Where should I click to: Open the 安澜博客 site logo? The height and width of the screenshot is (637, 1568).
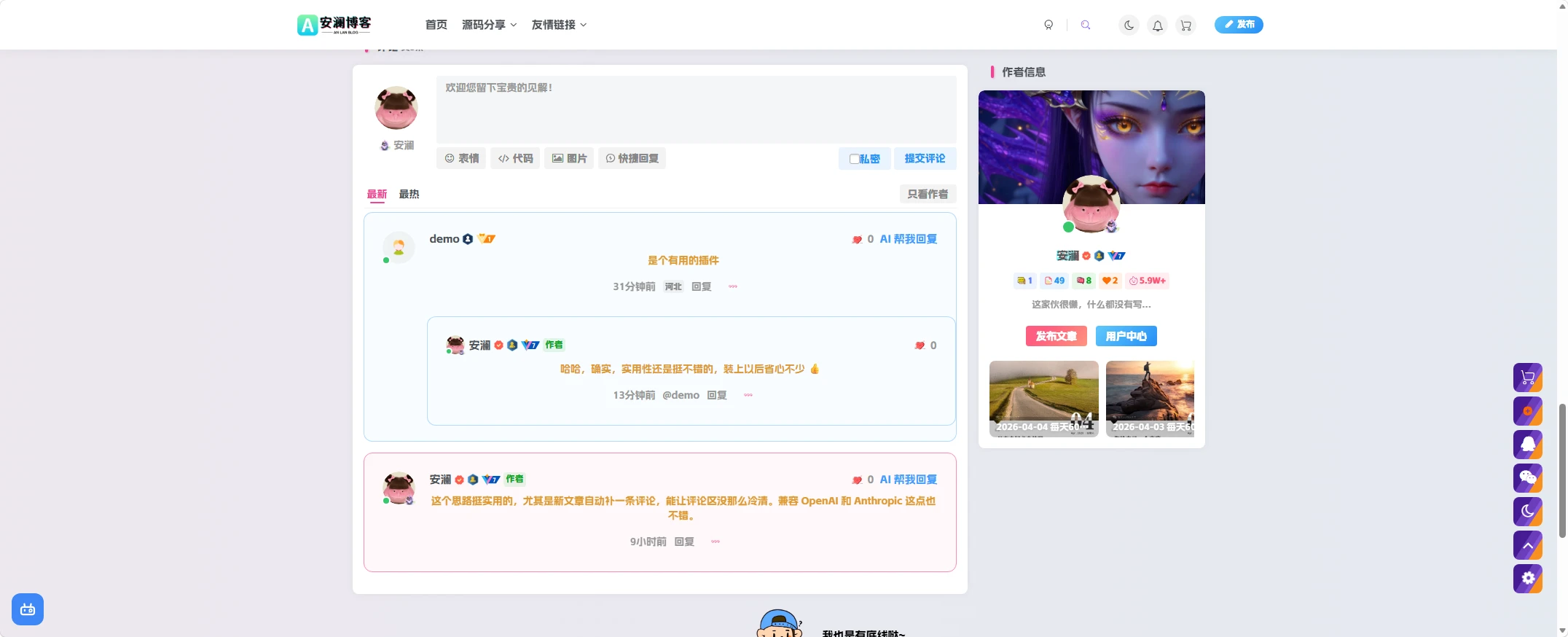334,25
